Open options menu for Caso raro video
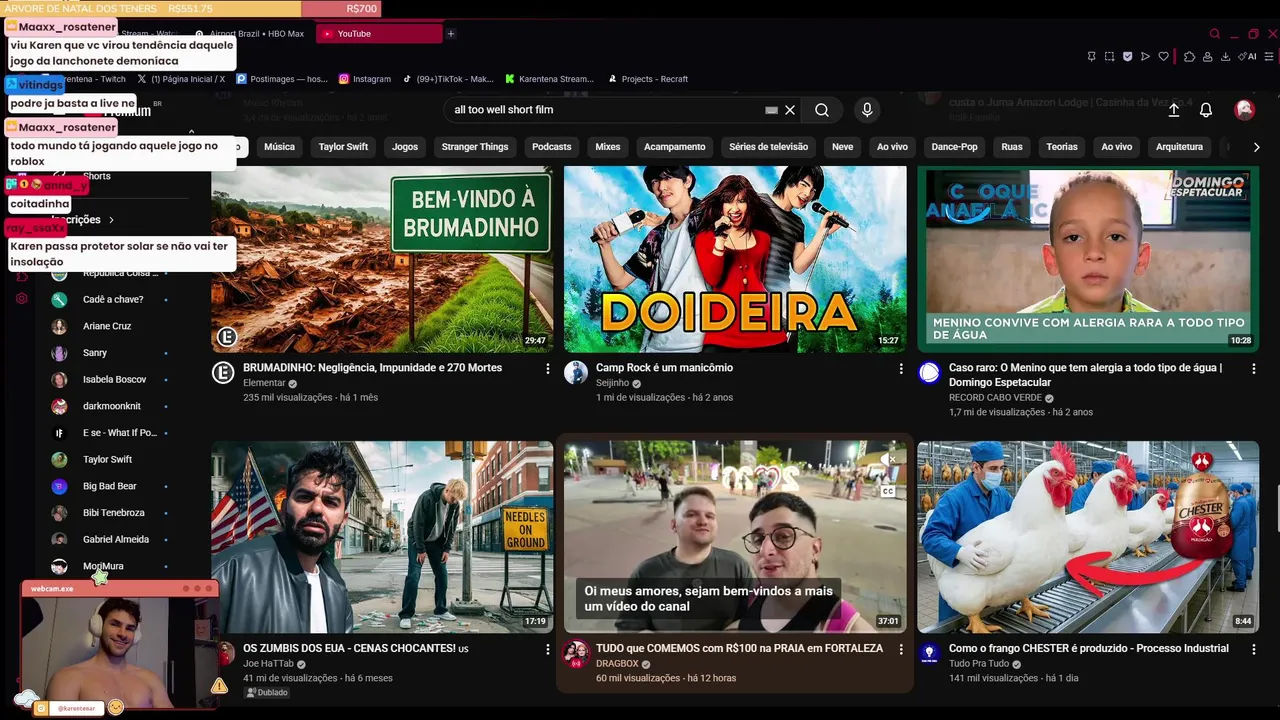The width and height of the screenshot is (1280, 720). (x=1253, y=369)
